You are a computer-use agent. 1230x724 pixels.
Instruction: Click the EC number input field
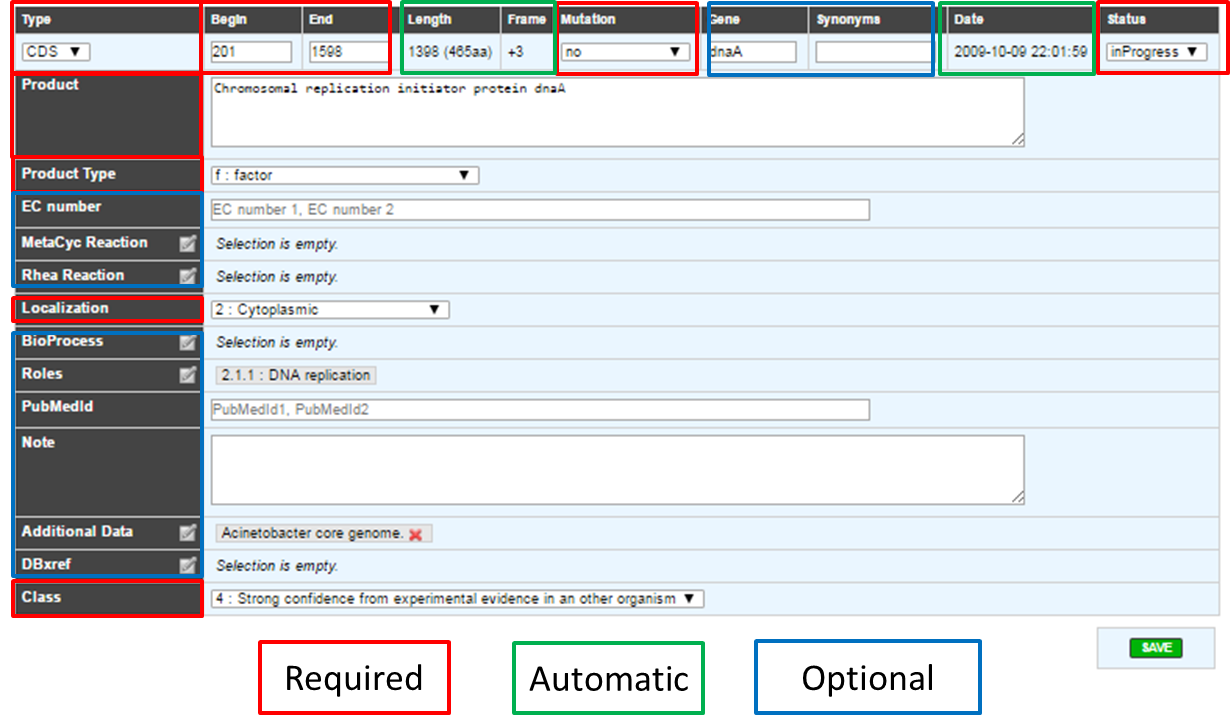pos(540,210)
